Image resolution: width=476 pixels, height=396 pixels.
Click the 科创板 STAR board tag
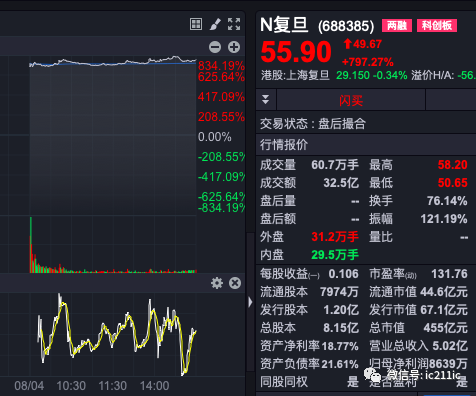[x=437, y=26]
